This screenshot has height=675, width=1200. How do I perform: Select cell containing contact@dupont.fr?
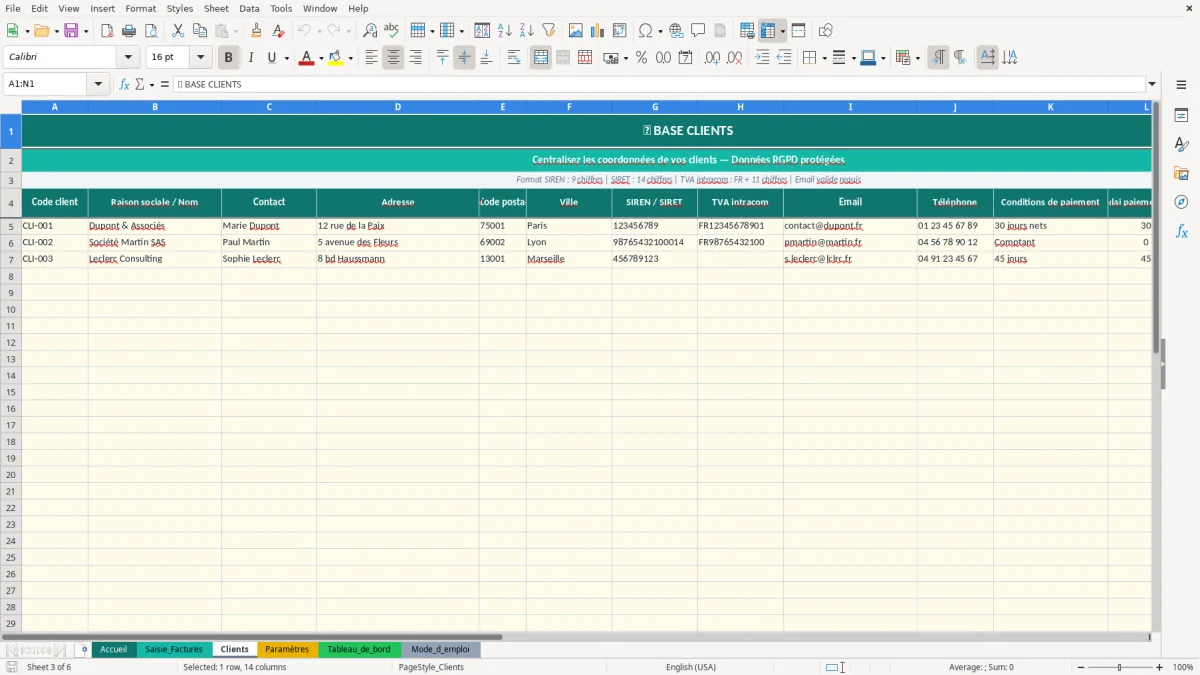(850, 226)
